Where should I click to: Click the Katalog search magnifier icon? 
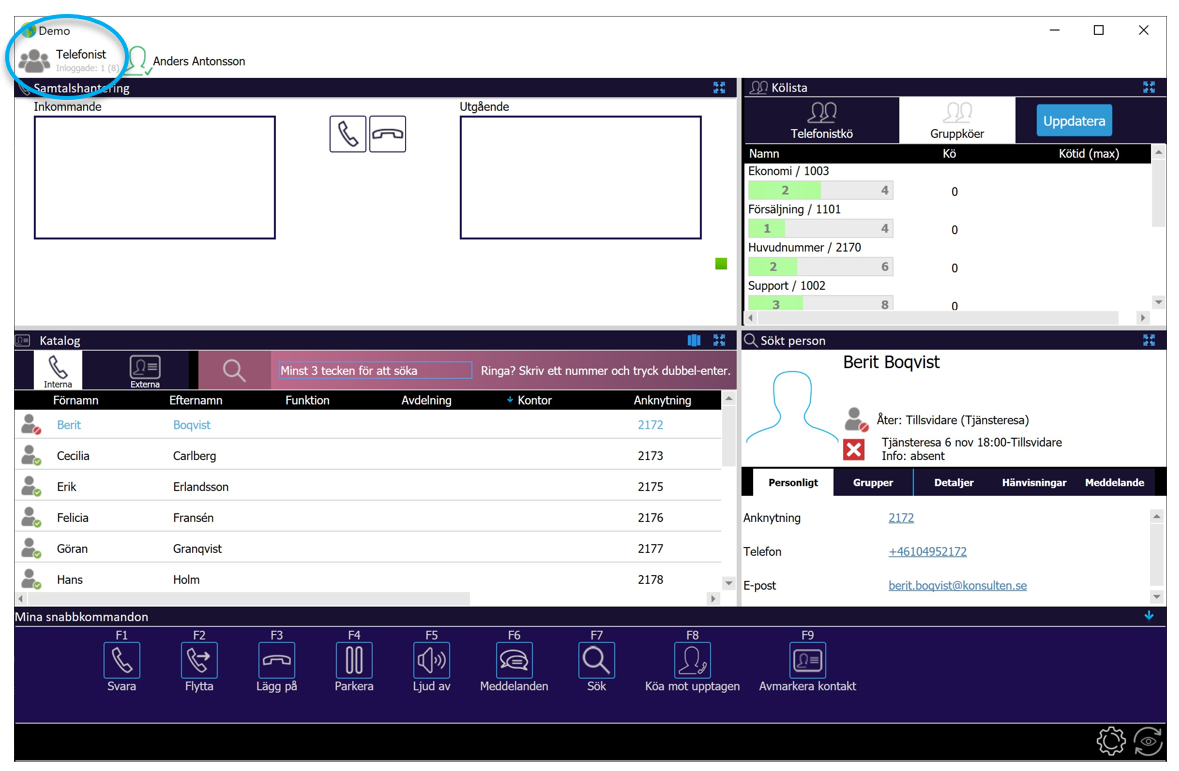point(234,370)
